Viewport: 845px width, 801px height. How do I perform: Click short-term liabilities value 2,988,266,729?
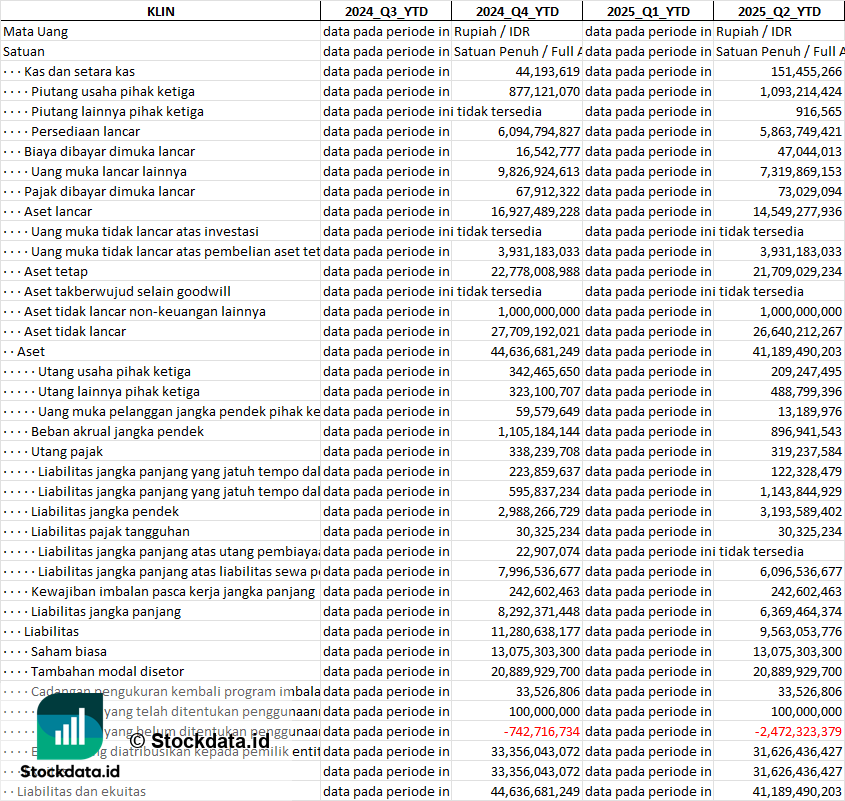pos(539,512)
